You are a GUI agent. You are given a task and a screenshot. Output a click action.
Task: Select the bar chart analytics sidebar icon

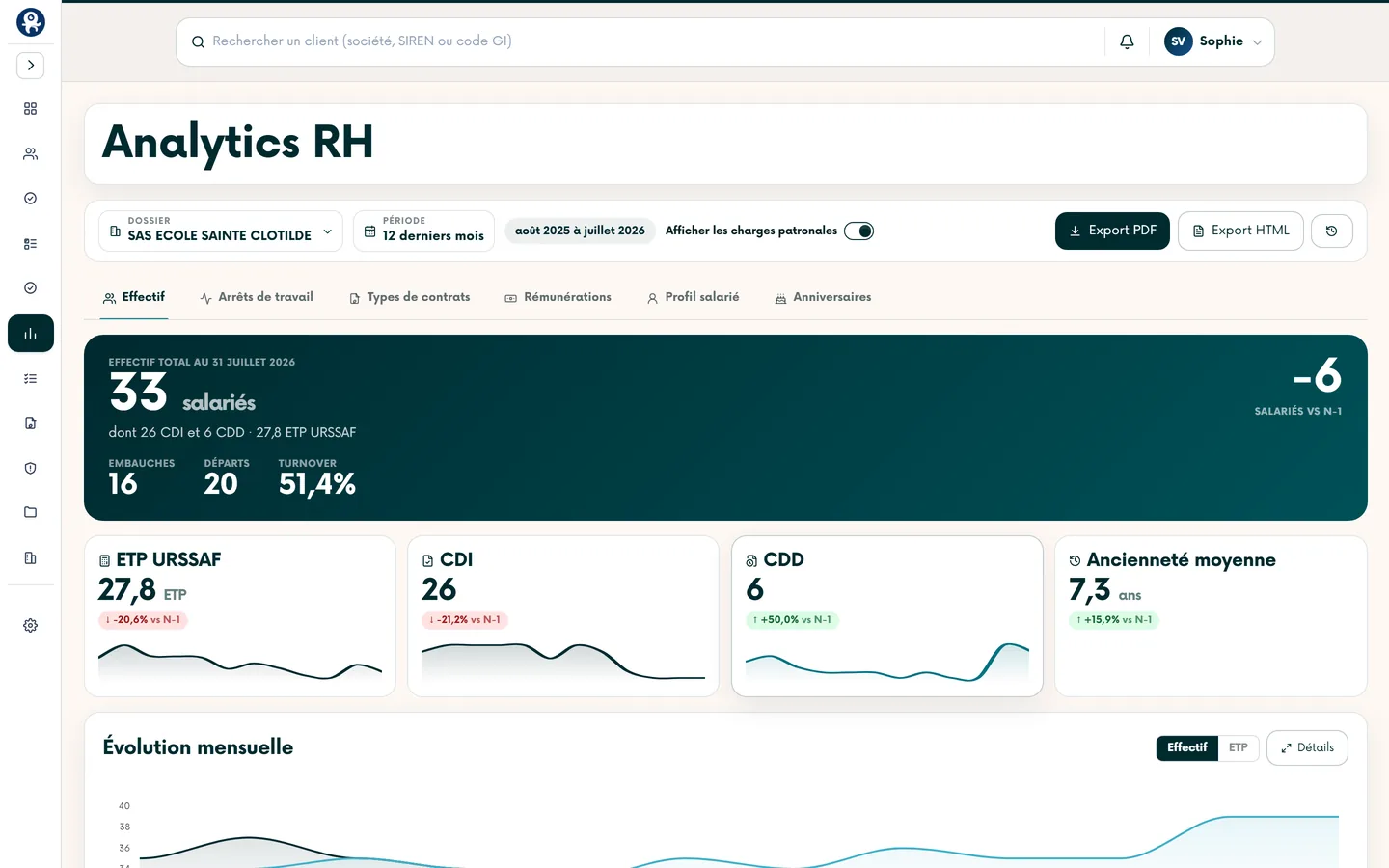point(30,334)
